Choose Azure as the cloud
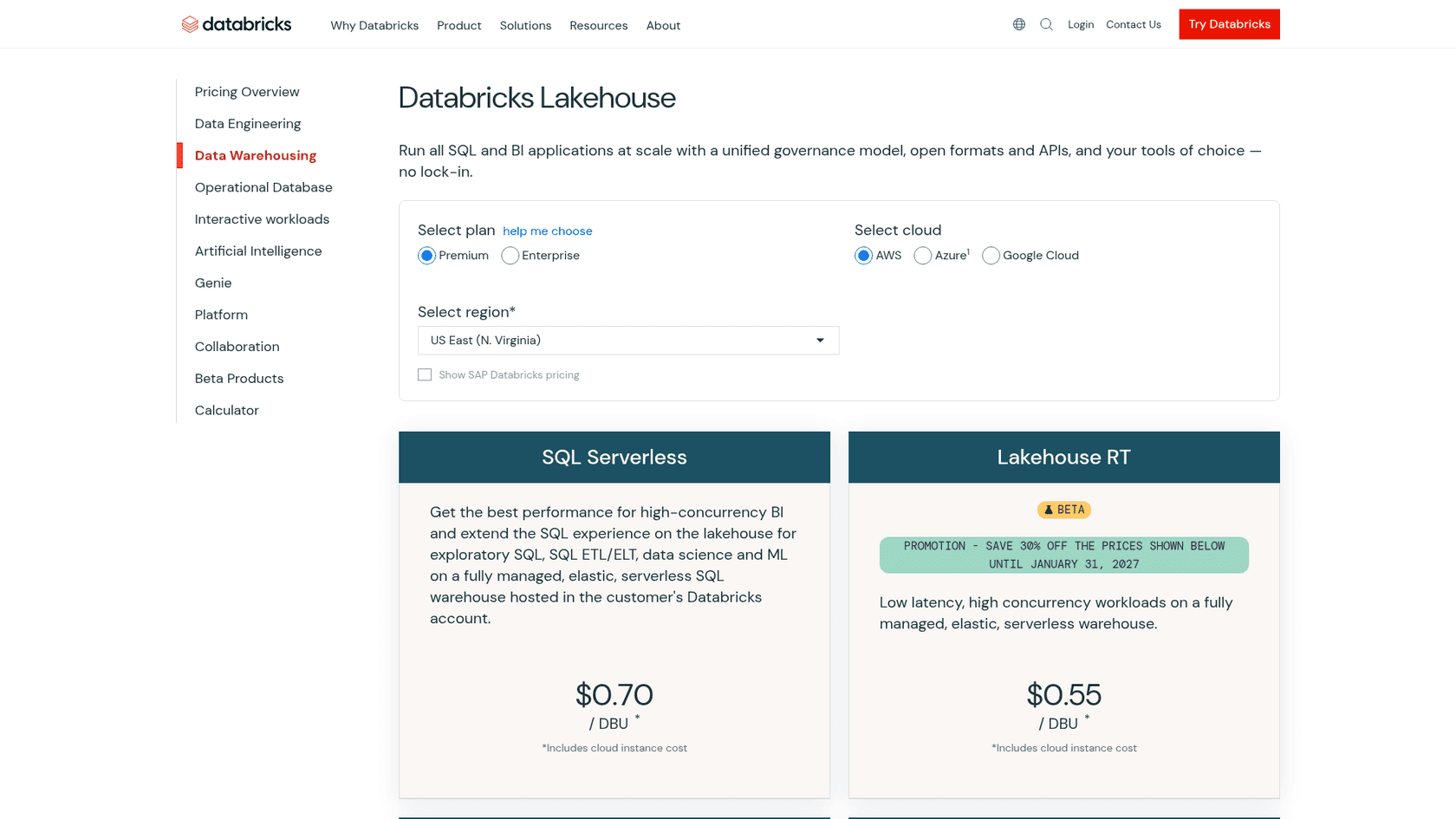Screen dimensions: 1456x819 pyautogui.click(x=923, y=256)
